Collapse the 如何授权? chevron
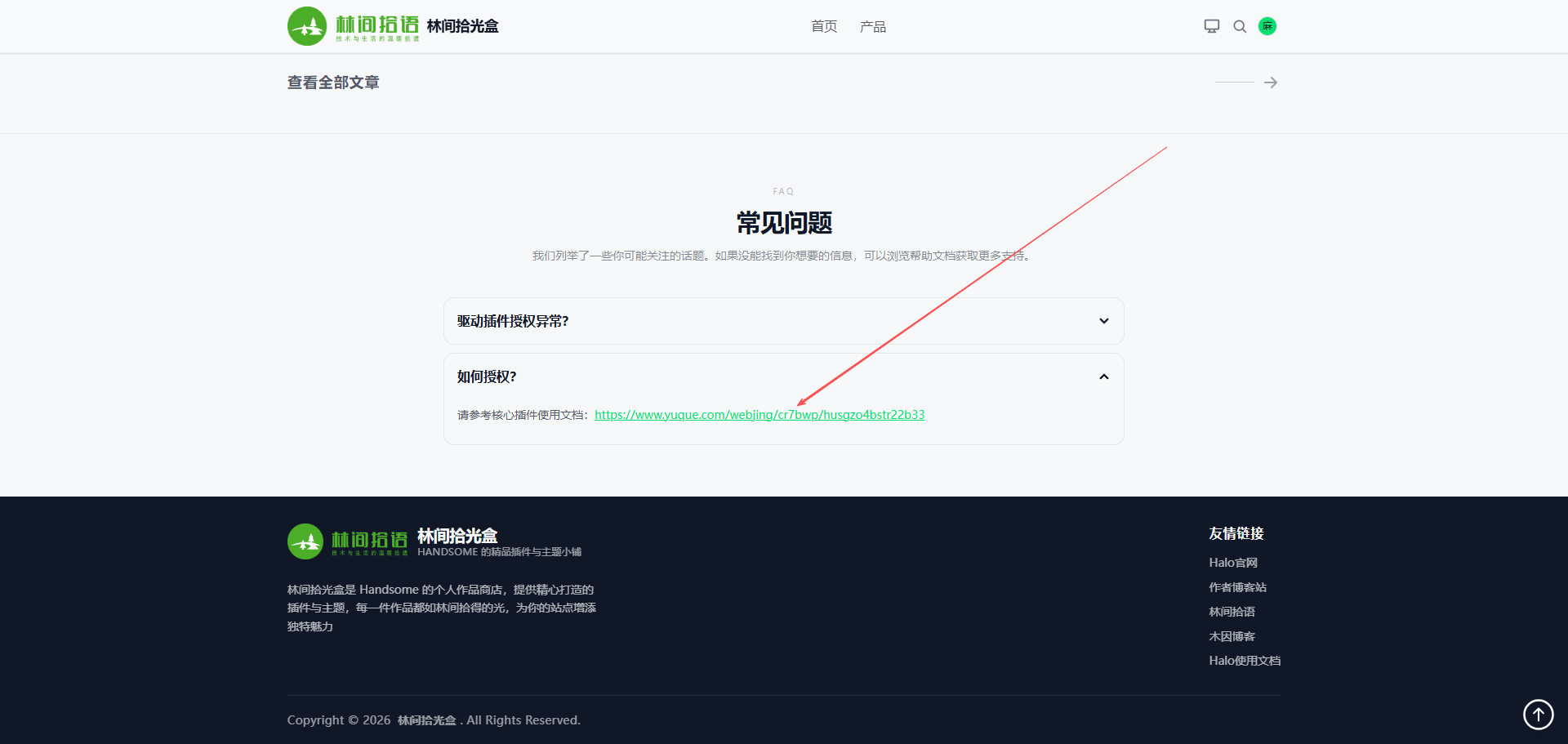 click(1103, 376)
